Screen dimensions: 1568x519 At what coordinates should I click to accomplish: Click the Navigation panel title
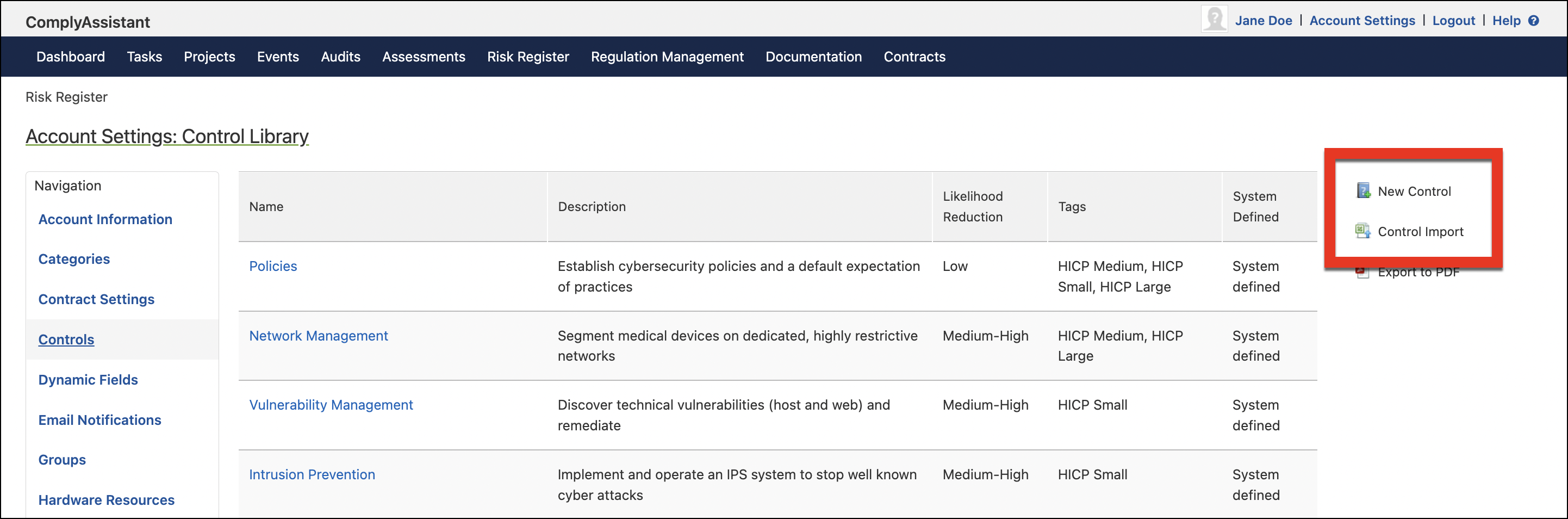pos(67,185)
